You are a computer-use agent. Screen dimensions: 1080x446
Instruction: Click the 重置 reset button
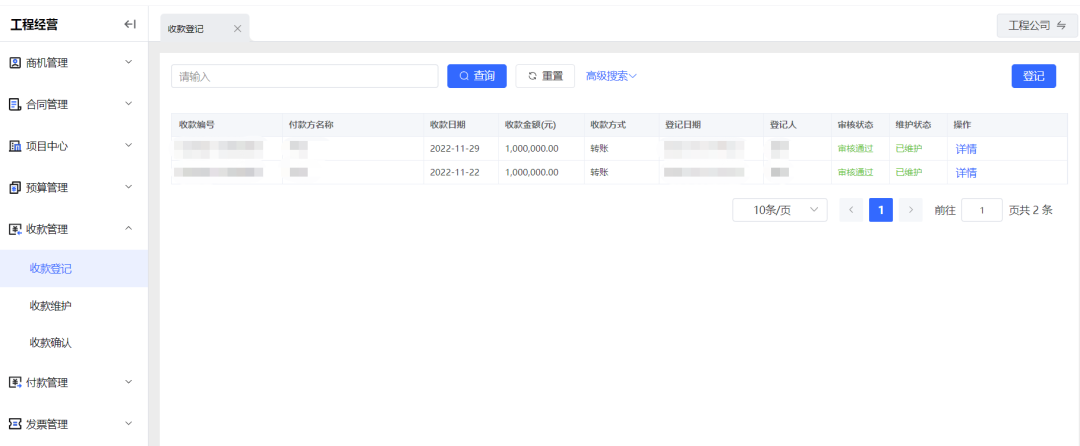tap(545, 76)
